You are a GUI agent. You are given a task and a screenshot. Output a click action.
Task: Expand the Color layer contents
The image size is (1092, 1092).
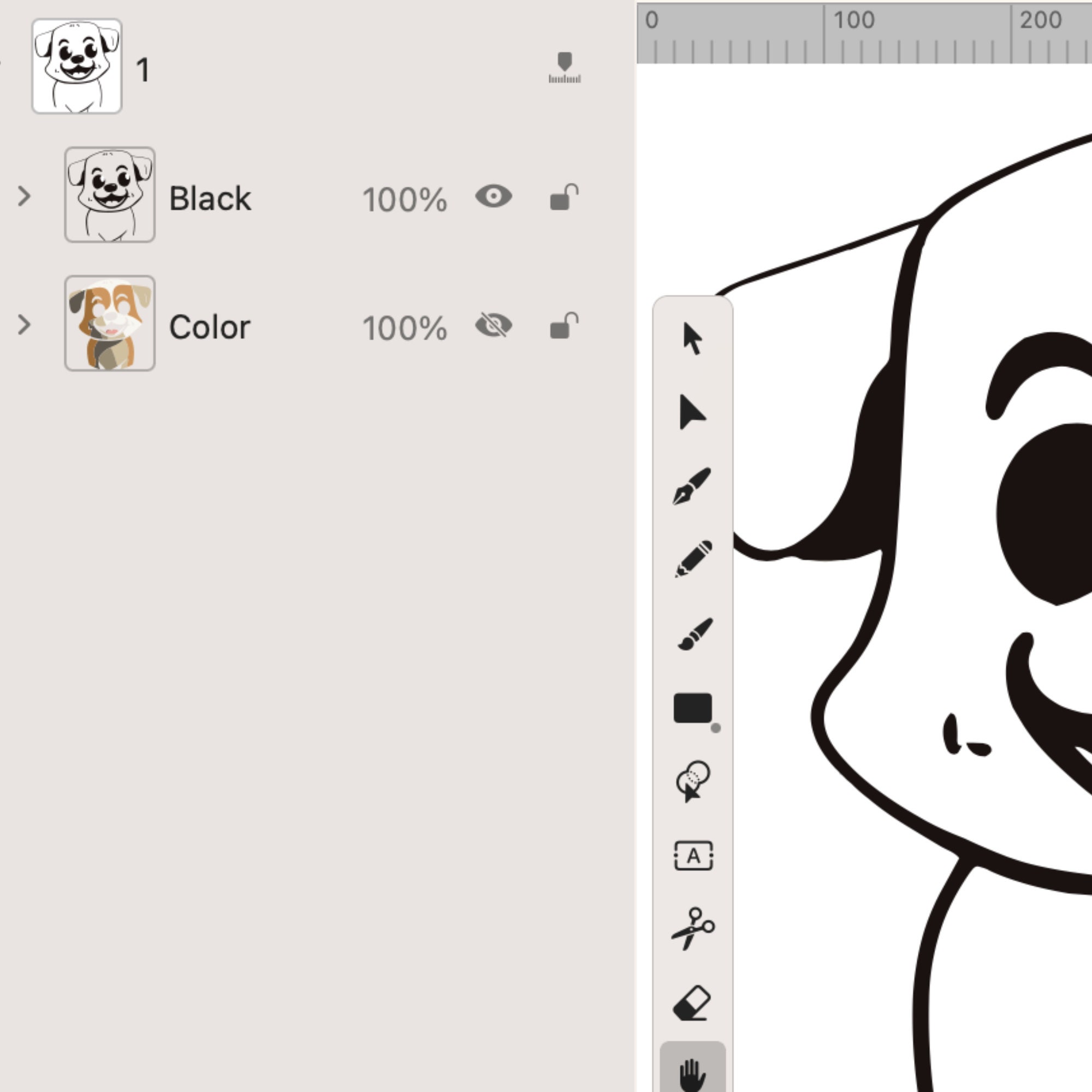click(x=23, y=325)
